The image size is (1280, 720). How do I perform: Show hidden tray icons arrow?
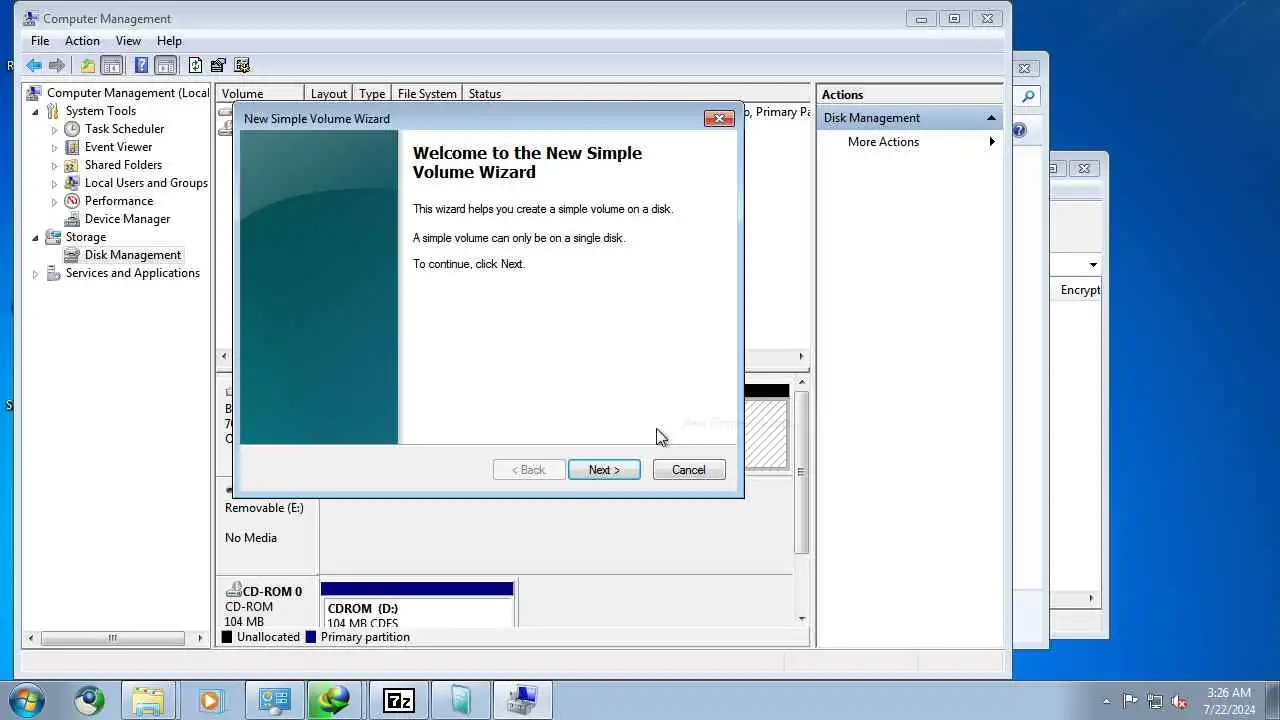[x=1106, y=701]
